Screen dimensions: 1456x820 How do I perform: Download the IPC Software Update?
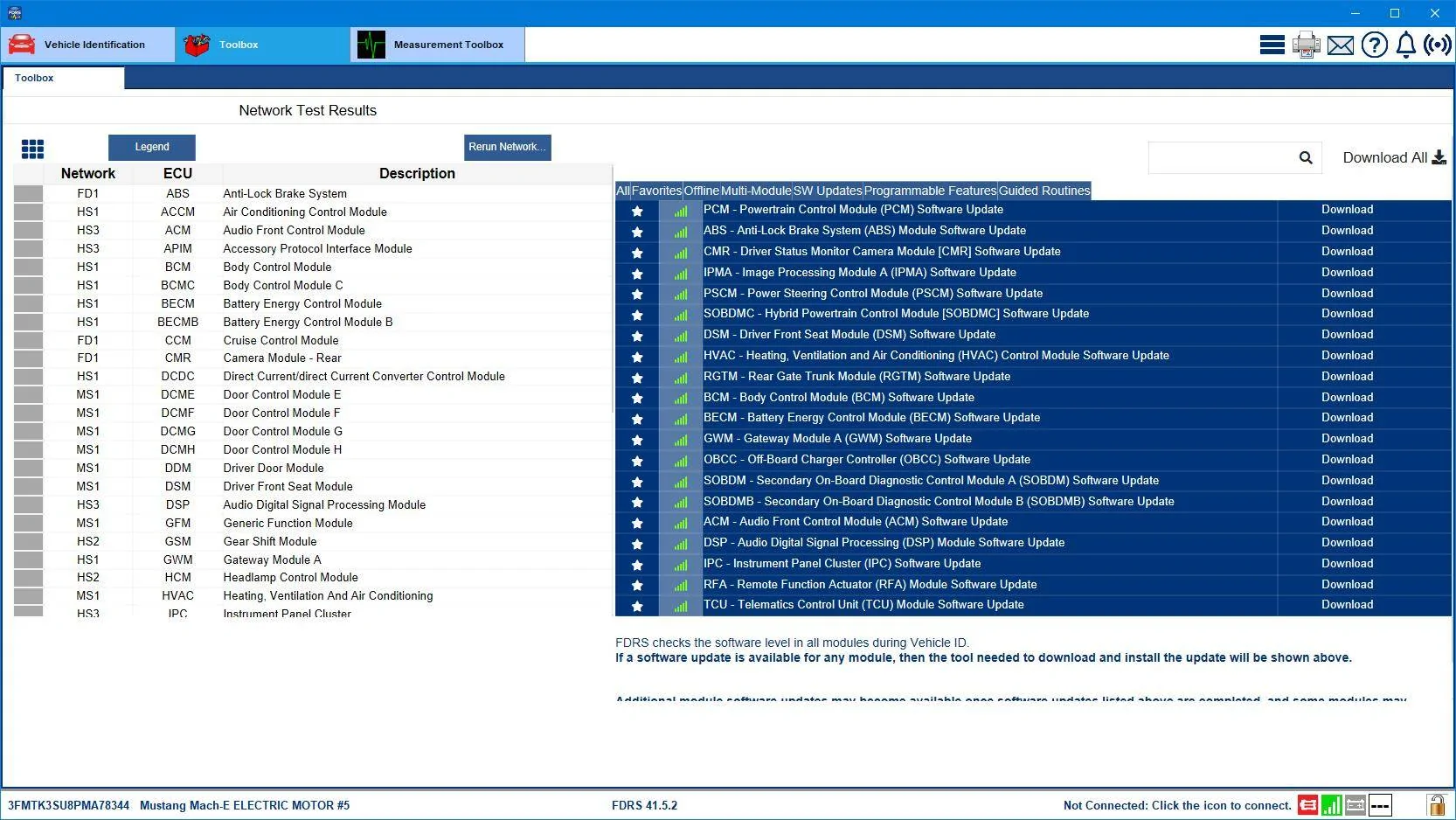point(1347,563)
